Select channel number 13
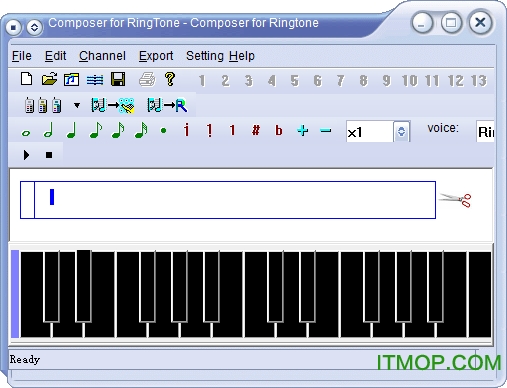The width and height of the screenshot is (507, 388). pos(479,81)
